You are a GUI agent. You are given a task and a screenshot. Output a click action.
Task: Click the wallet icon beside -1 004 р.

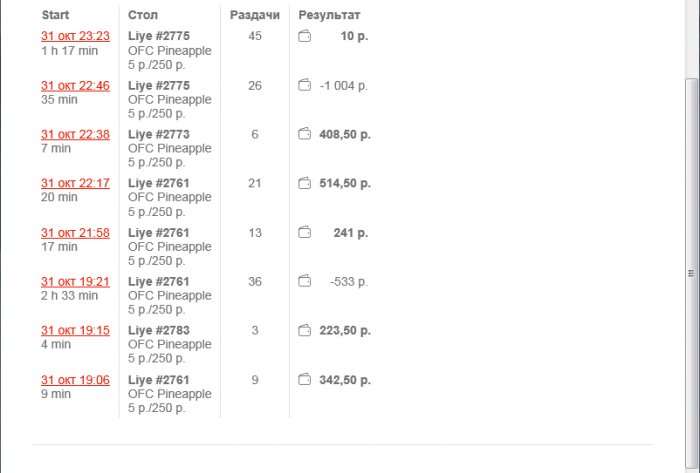[305, 86]
